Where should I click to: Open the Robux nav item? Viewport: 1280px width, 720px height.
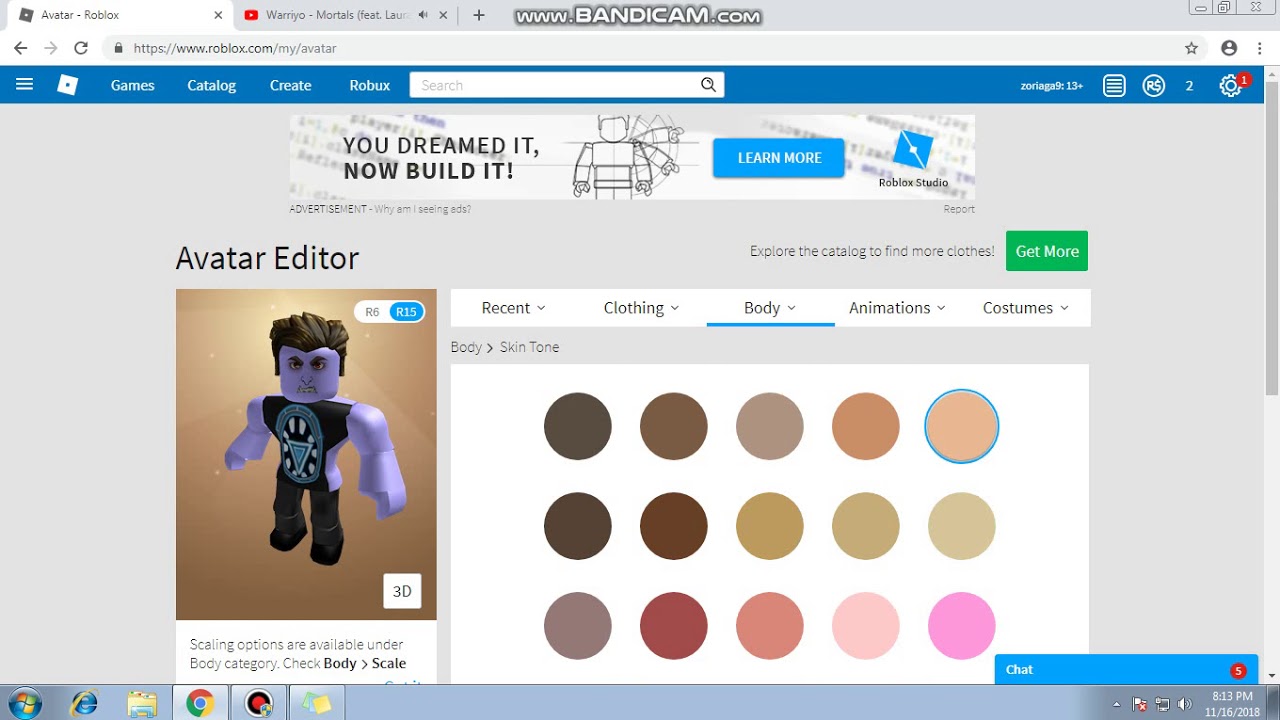coord(370,85)
